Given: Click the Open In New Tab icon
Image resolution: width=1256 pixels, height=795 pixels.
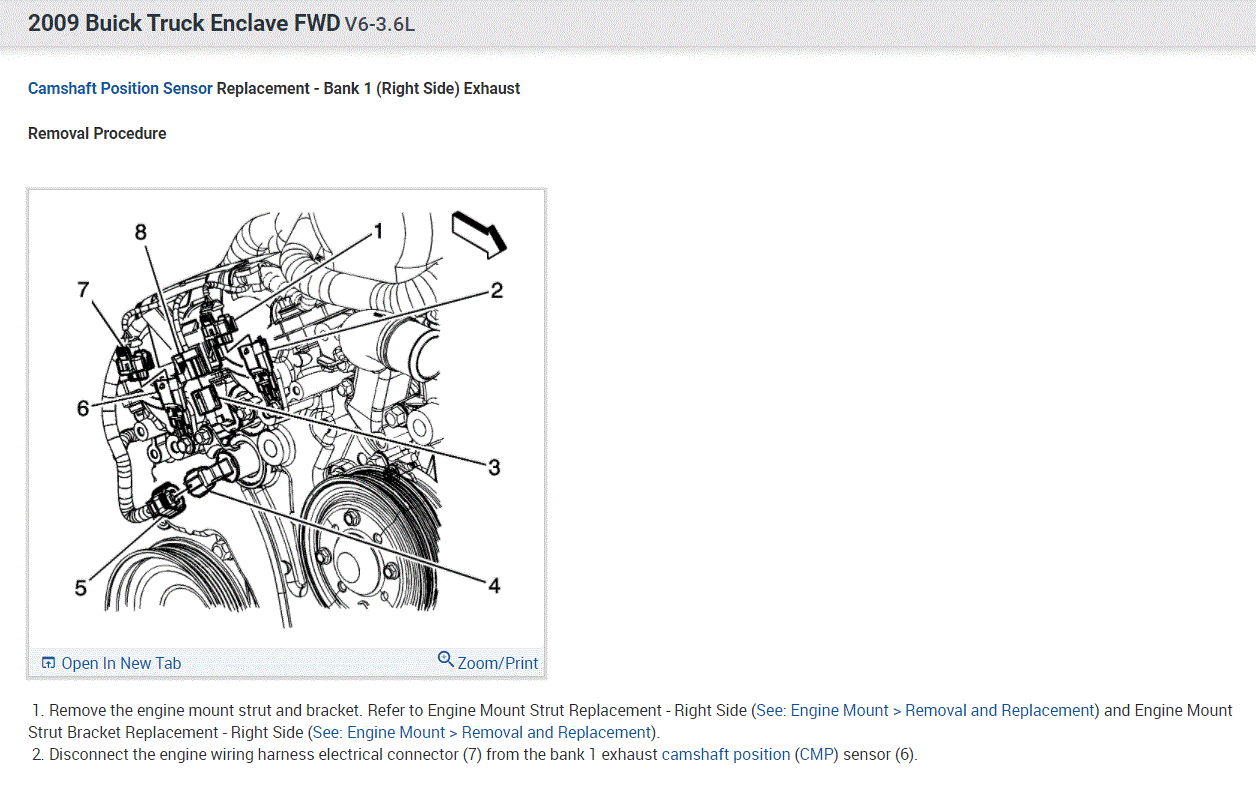Looking at the screenshot, I should click(x=48, y=663).
